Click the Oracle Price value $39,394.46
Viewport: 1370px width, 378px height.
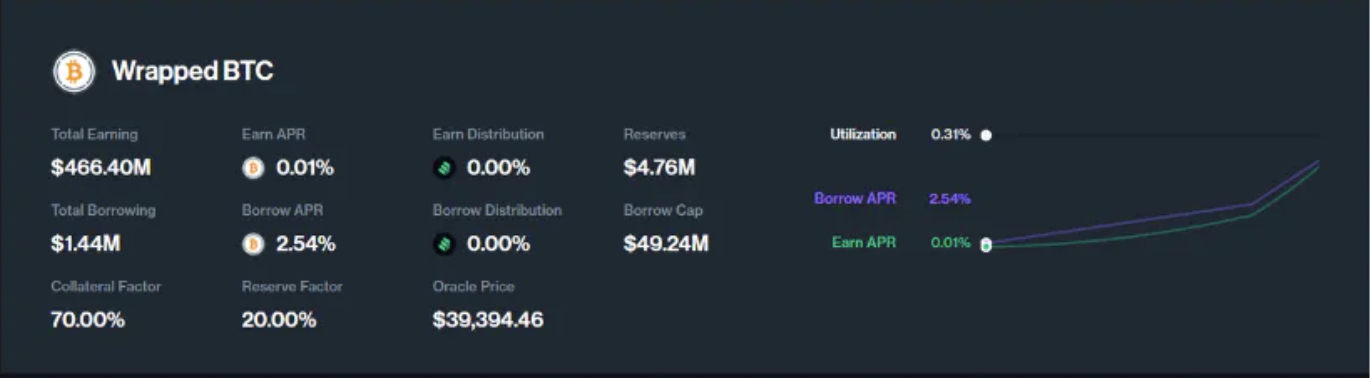pyautogui.click(x=488, y=320)
